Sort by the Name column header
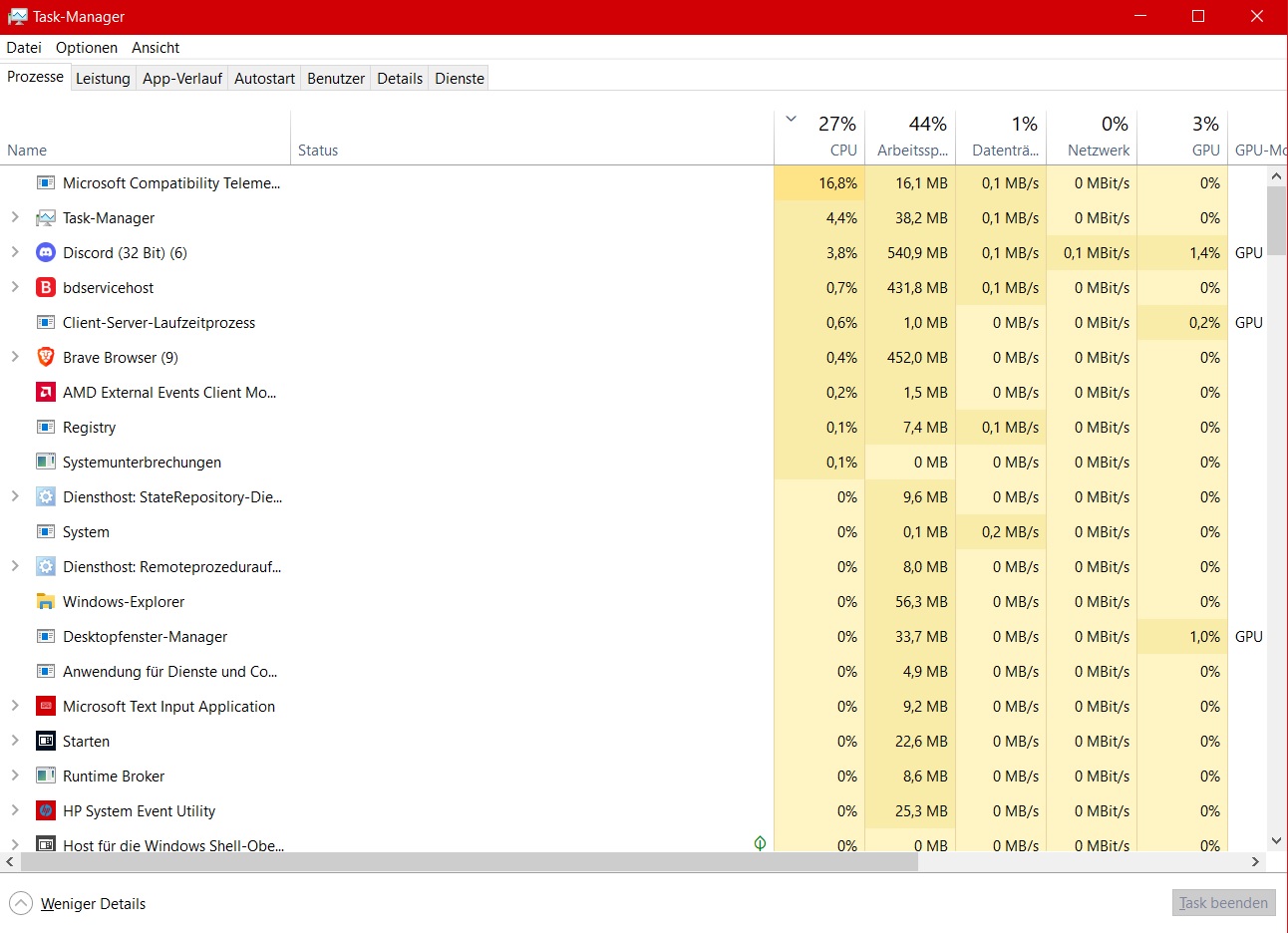Viewport: 1288px width, 933px height. coord(146,138)
